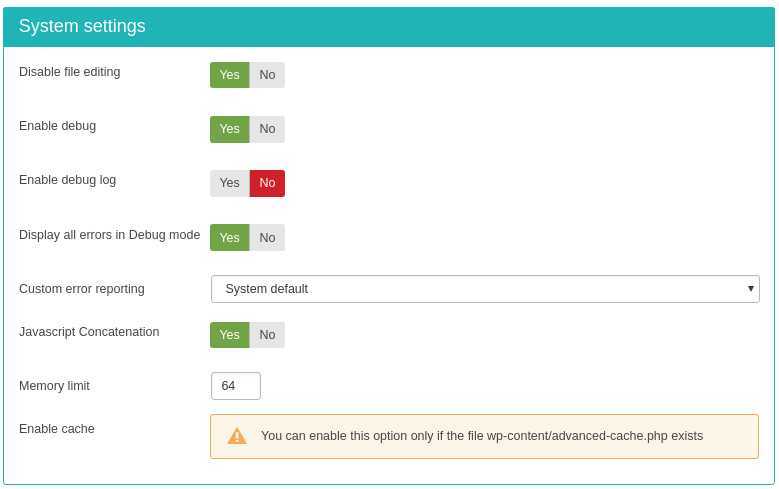Switch Enable debug to No
The width and height of the screenshot is (779, 489).
tap(267, 129)
